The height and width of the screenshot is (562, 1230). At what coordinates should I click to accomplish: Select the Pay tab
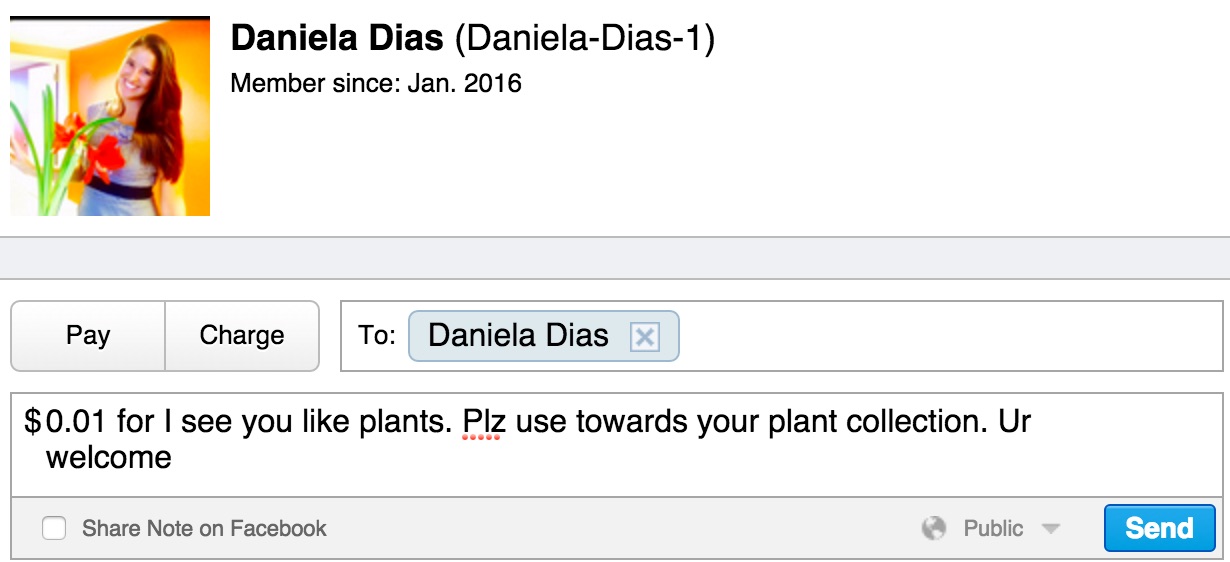click(88, 336)
